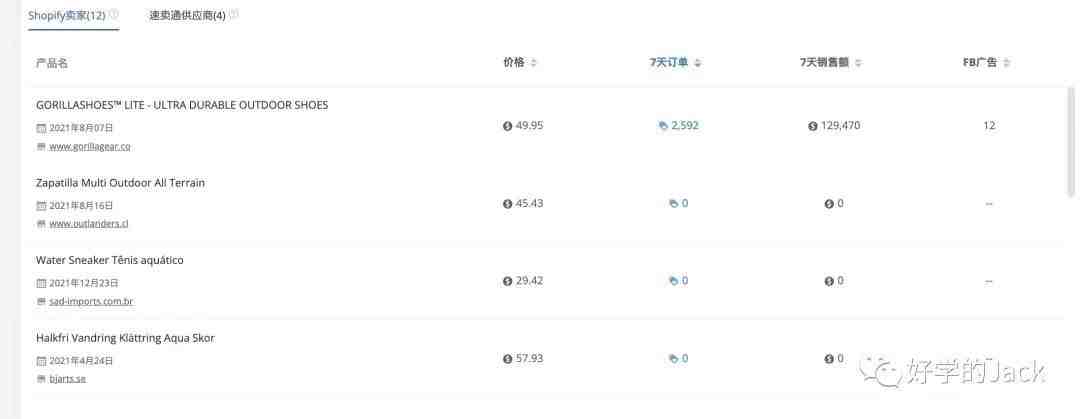Image resolution: width=1080 pixels, height=419 pixels.
Task: Click calendar icon for 2021年12月23日 date
Action: pyautogui.click(x=41, y=283)
